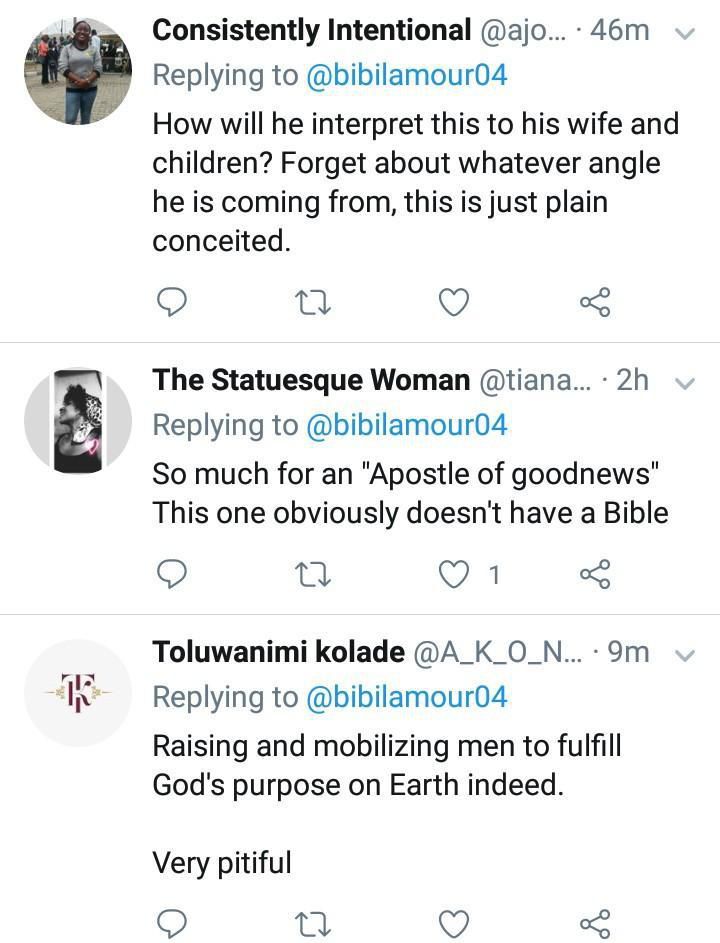Open @bibilamour04 link in Toluwanimi's reply
The image size is (720, 943).
(x=406, y=697)
